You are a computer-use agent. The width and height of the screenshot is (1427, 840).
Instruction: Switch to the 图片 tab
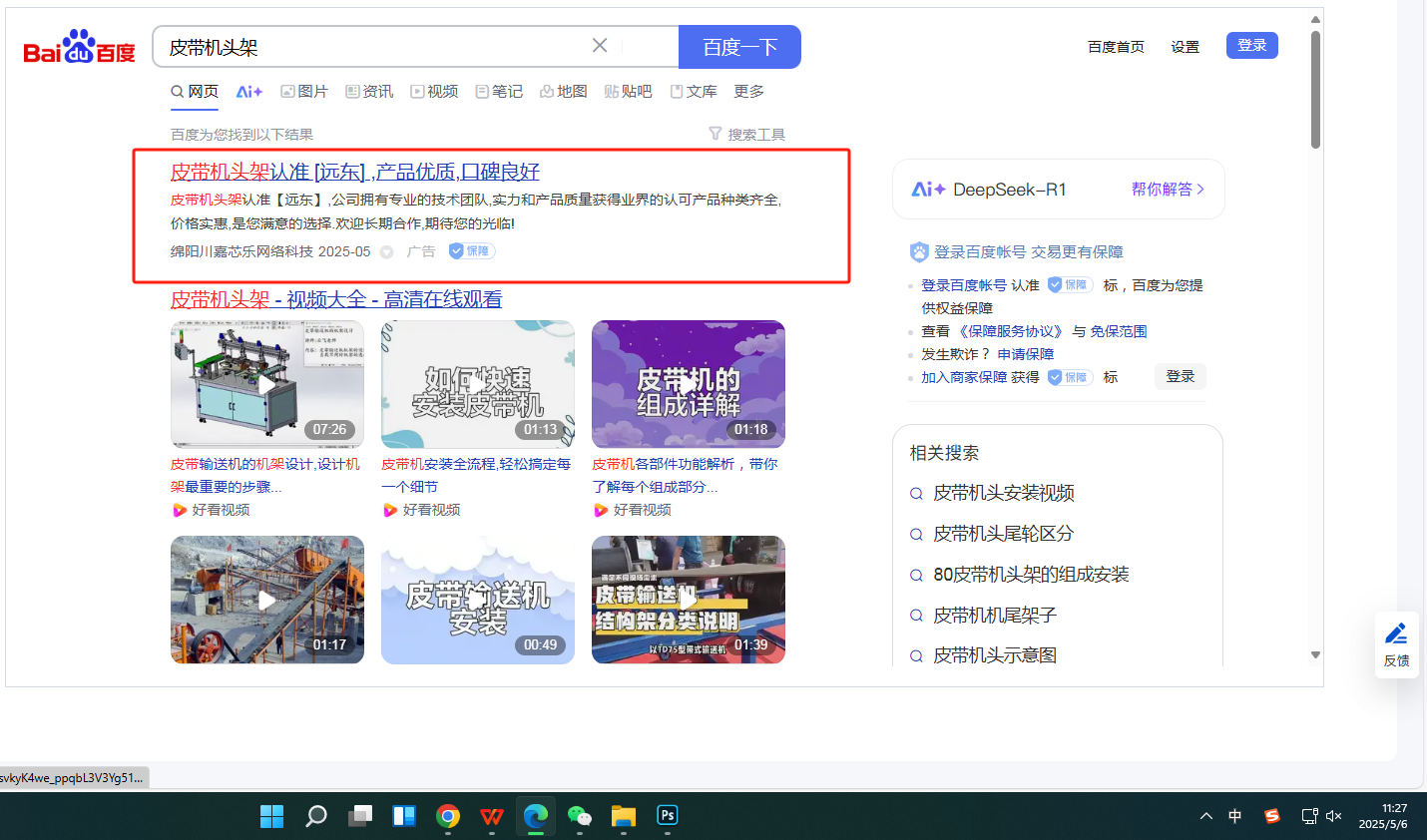(304, 92)
